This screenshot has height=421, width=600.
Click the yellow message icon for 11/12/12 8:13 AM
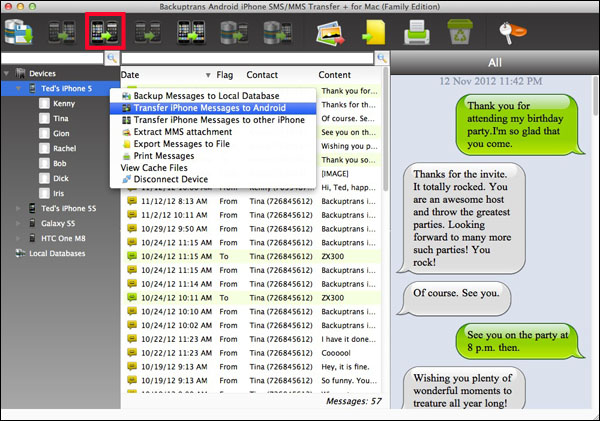tap(132, 201)
